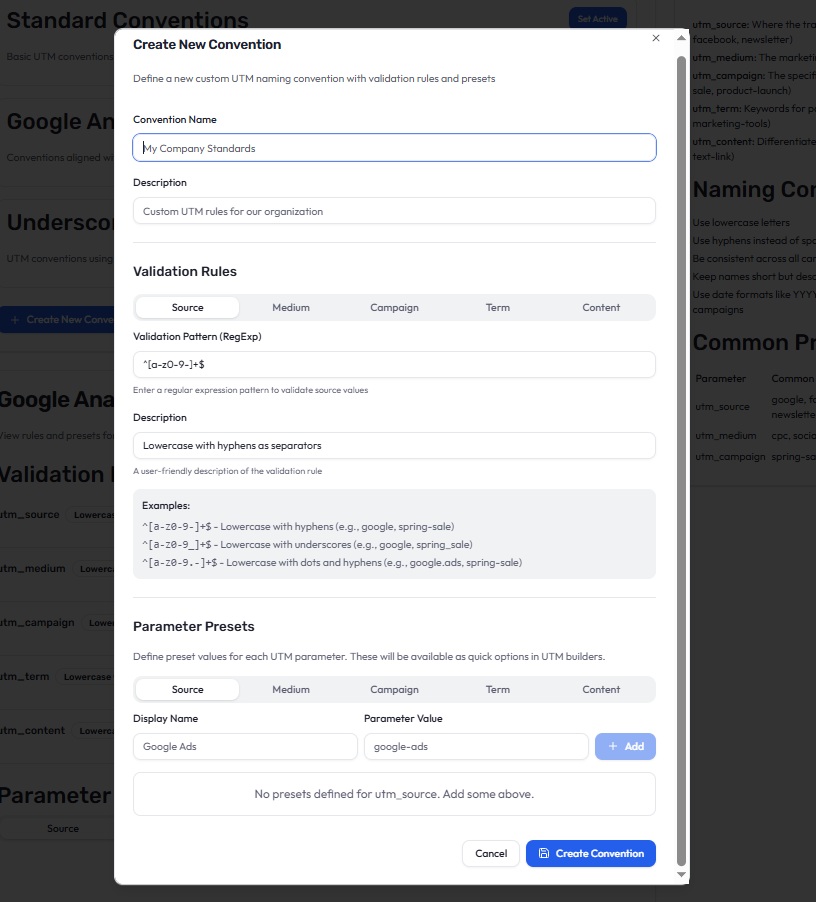Close the Create New Convention dialog
This screenshot has height=902, width=816.
pyautogui.click(x=656, y=38)
